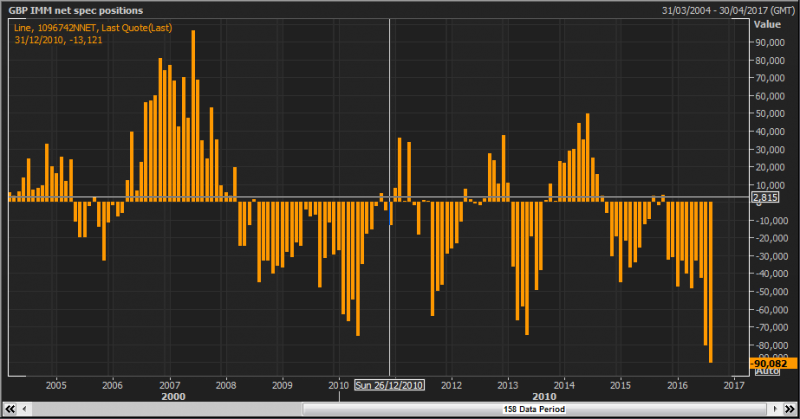Click the Value axis header
The image size is (800, 419).
click(x=767, y=23)
